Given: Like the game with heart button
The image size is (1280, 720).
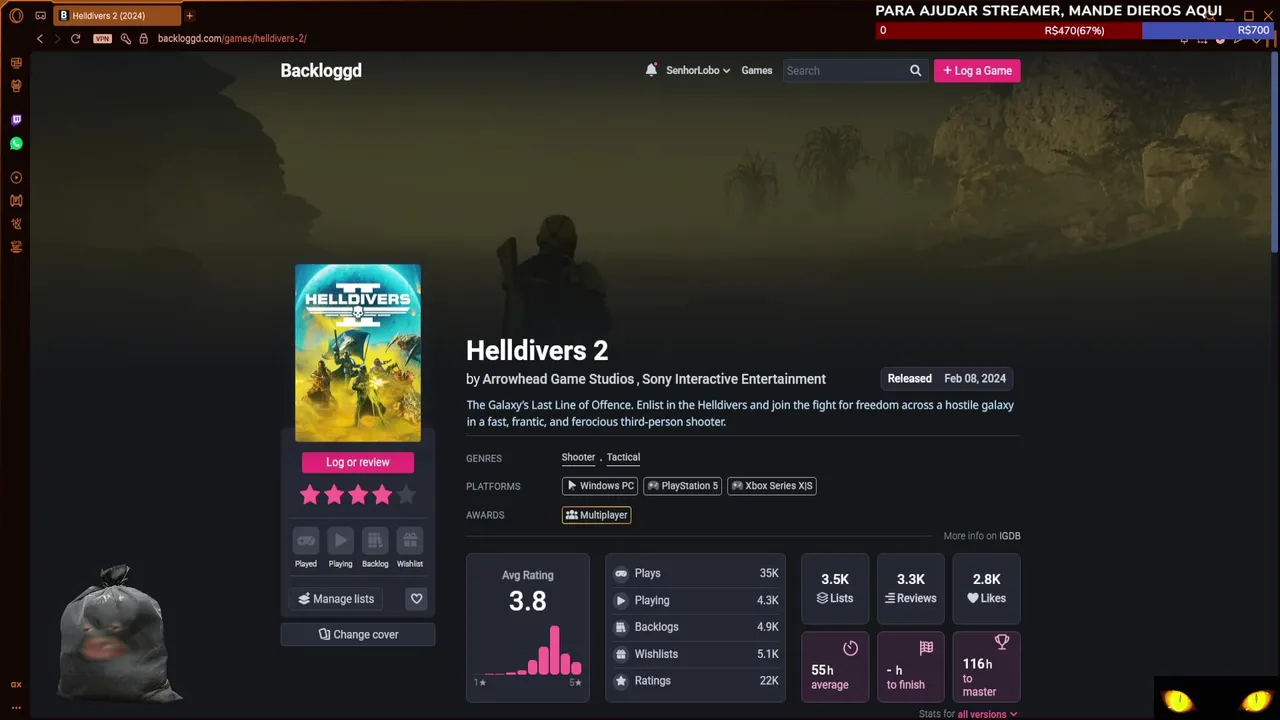Looking at the screenshot, I should coord(417,599).
